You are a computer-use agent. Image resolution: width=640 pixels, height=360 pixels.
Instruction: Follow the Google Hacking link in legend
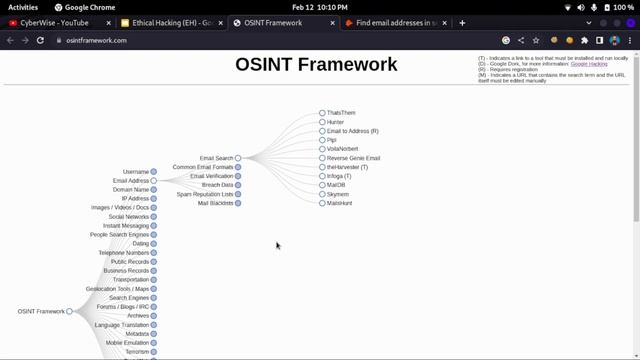pos(589,64)
